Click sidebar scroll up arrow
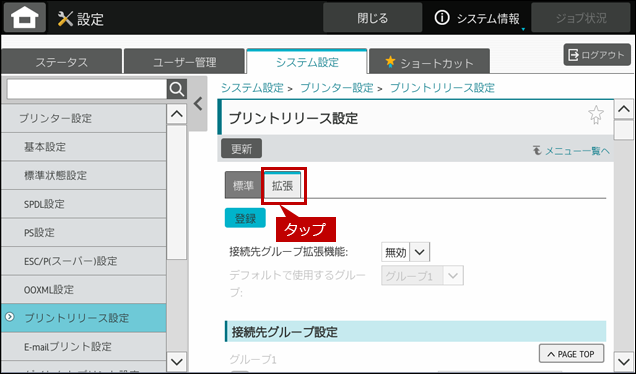The width and height of the screenshot is (636, 374). click(177, 114)
